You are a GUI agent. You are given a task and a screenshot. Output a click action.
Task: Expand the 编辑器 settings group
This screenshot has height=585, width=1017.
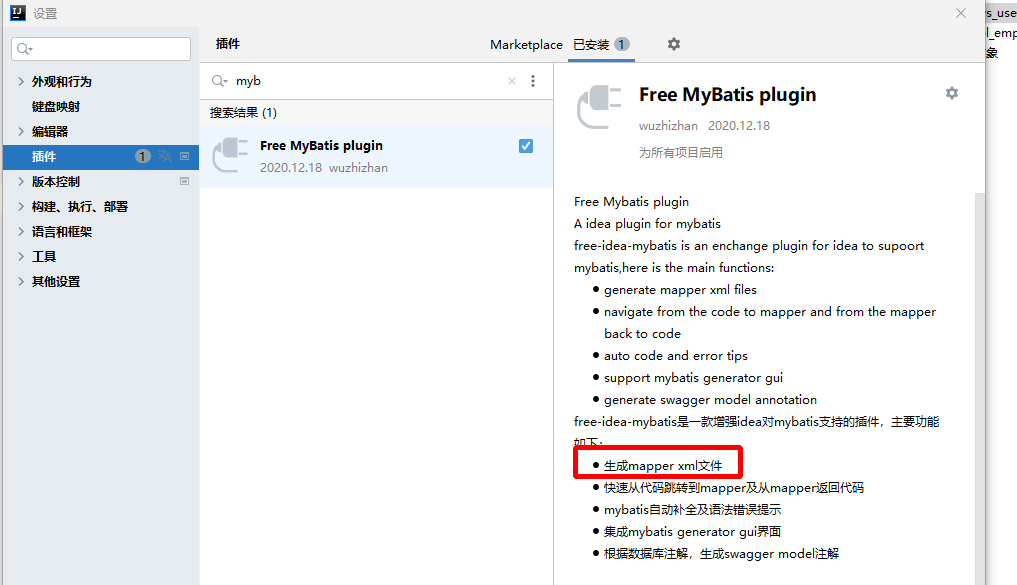pos(21,131)
